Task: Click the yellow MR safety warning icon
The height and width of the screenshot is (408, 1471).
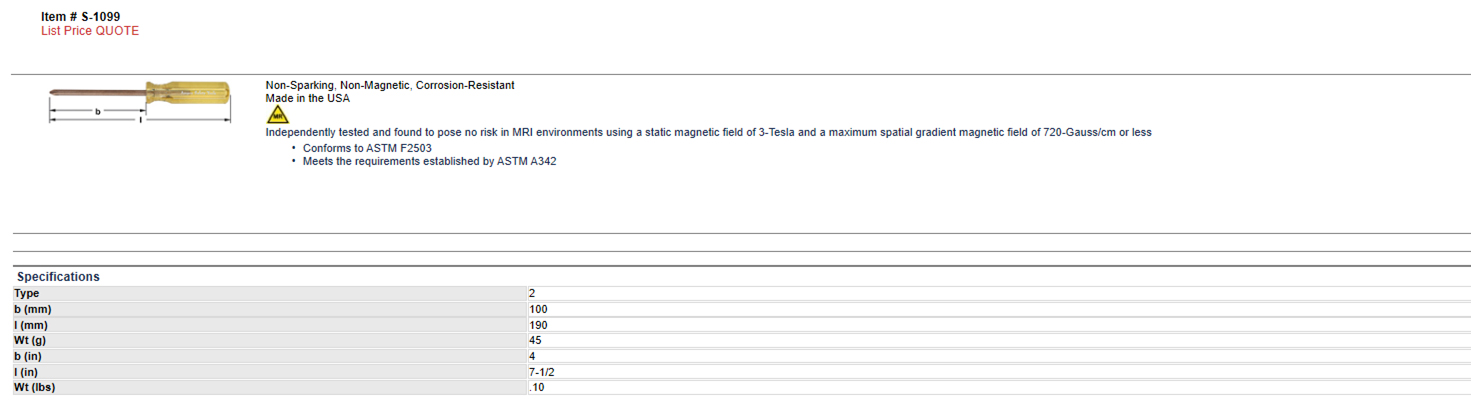Action: pos(277,115)
